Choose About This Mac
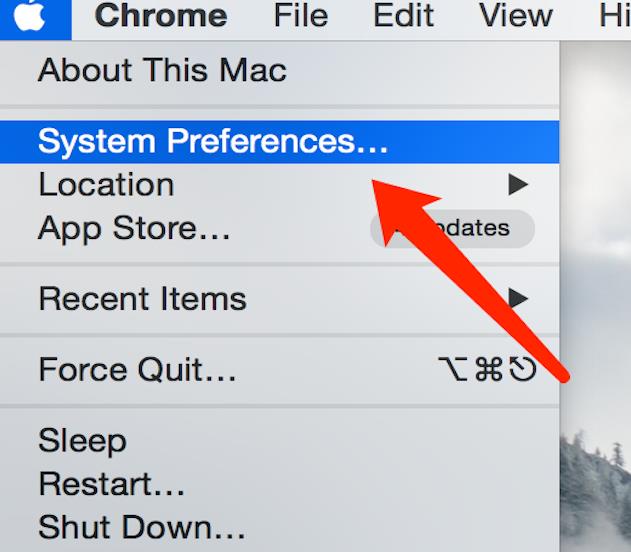The image size is (631, 552). tap(162, 70)
